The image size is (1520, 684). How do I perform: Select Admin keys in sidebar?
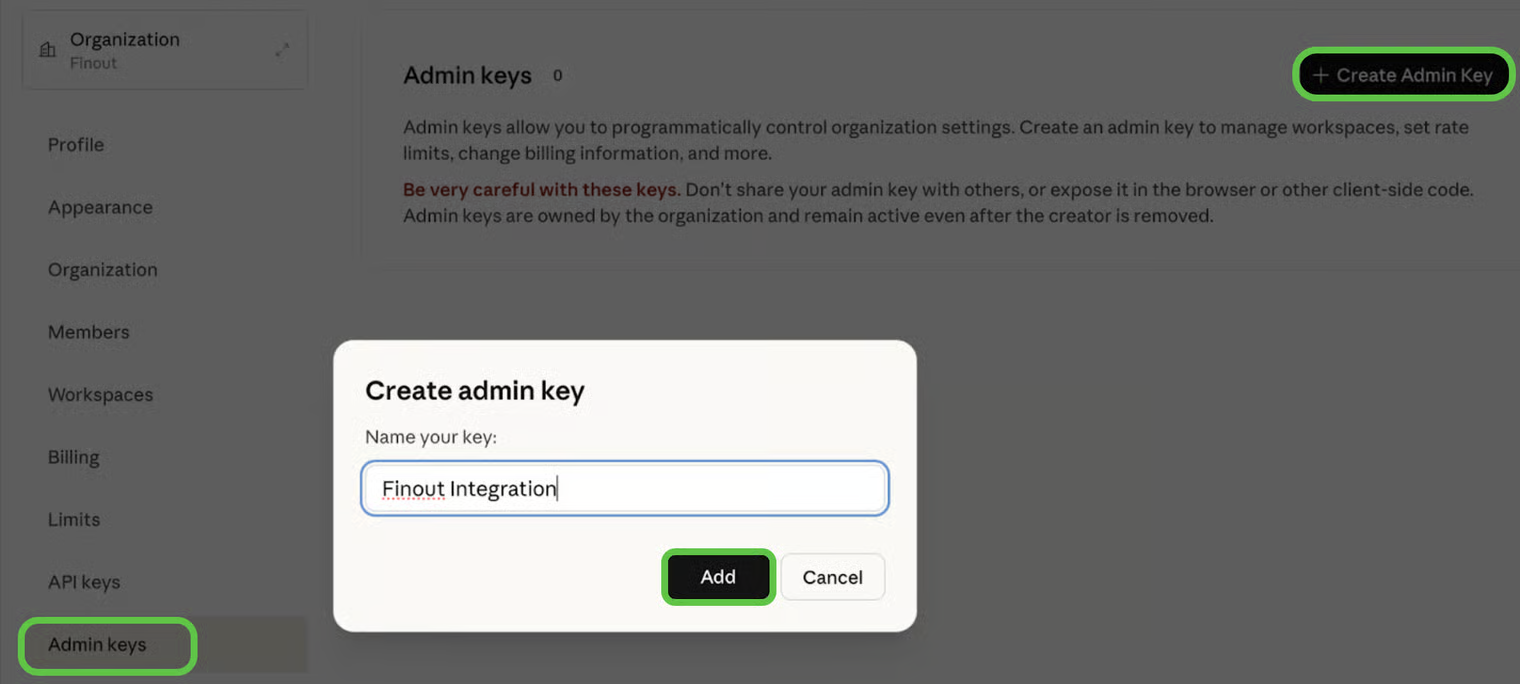click(x=97, y=645)
